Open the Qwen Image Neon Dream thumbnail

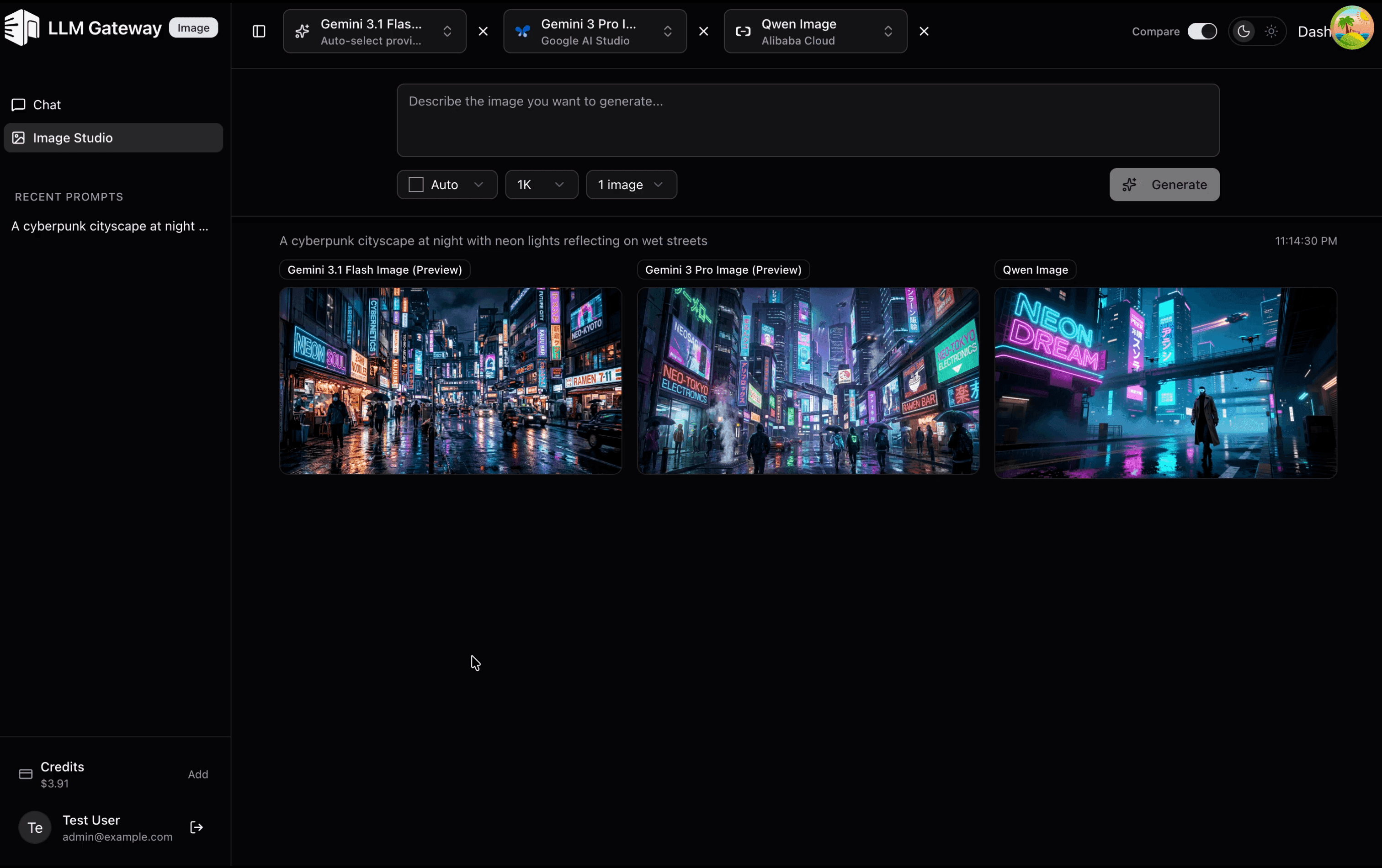1165,383
